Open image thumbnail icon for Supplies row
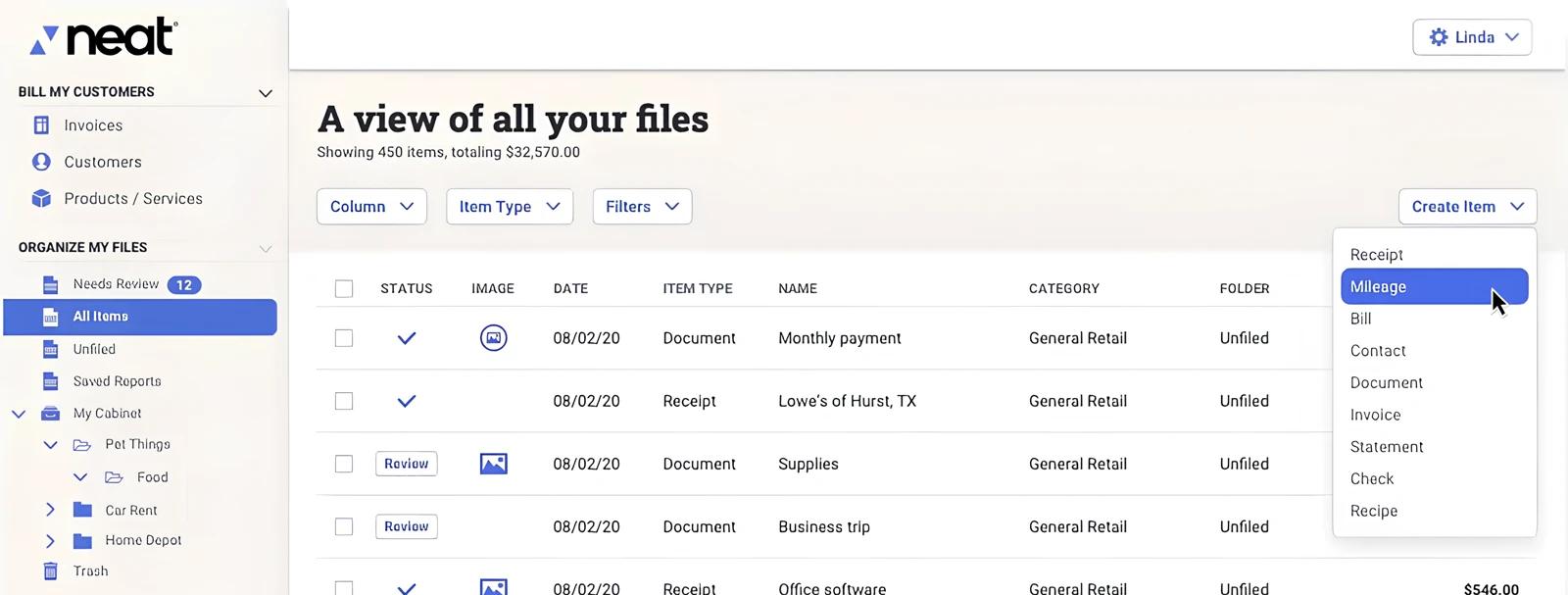The image size is (1568, 595). click(493, 464)
